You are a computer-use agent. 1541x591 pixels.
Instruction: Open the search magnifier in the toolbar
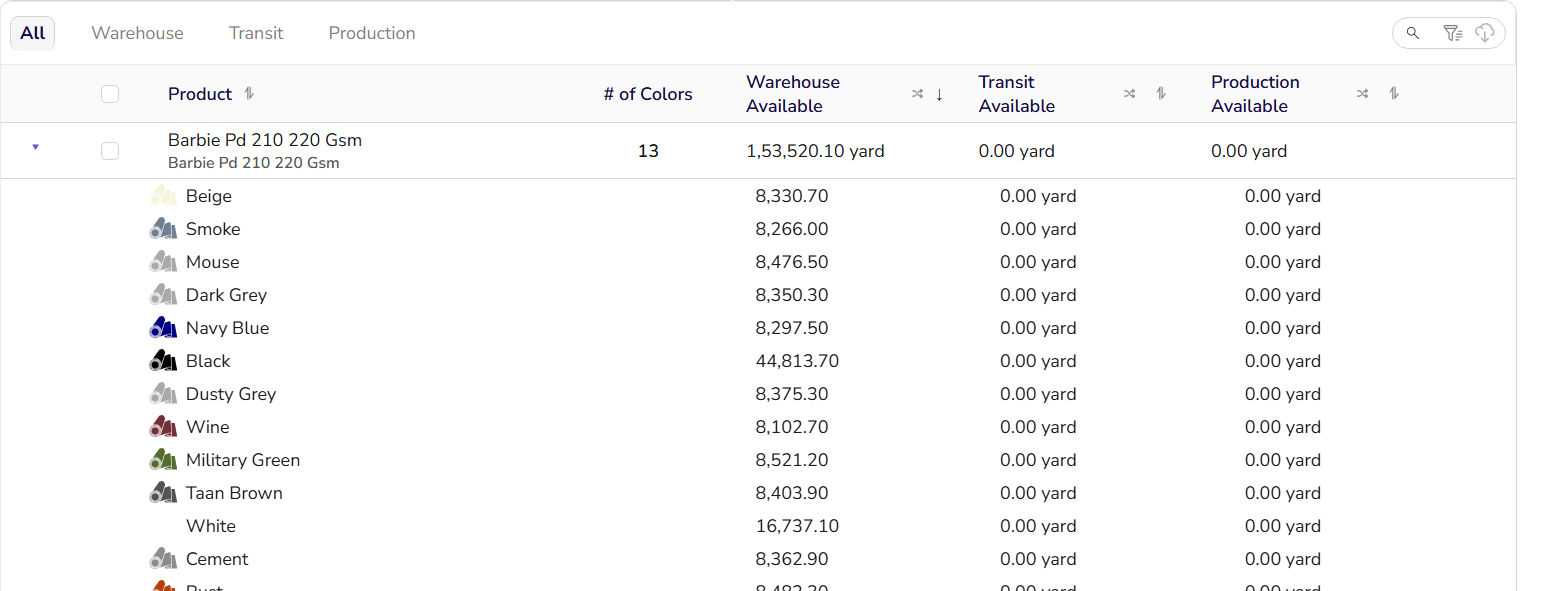click(1412, 33)
